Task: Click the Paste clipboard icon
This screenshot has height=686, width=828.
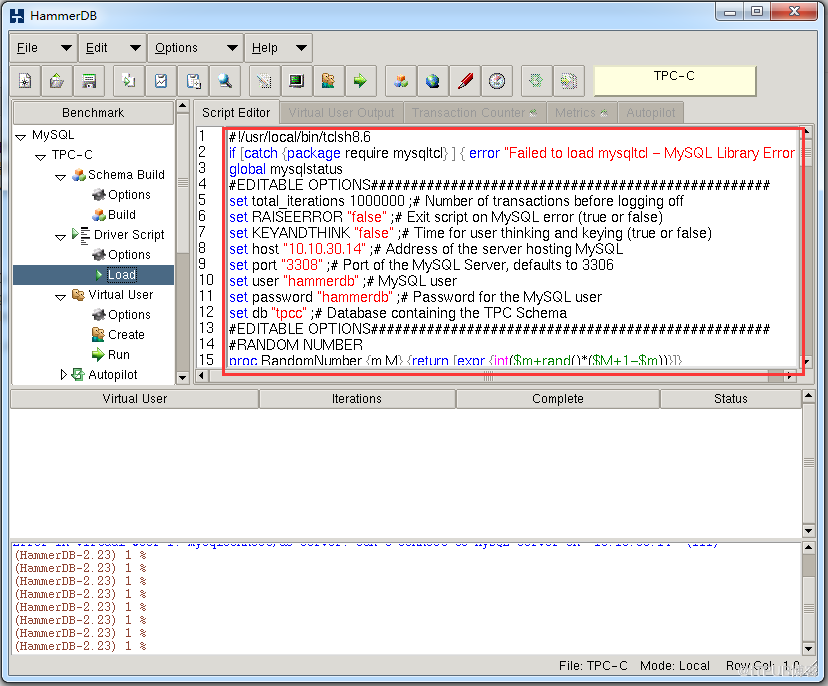Action: 193,81
